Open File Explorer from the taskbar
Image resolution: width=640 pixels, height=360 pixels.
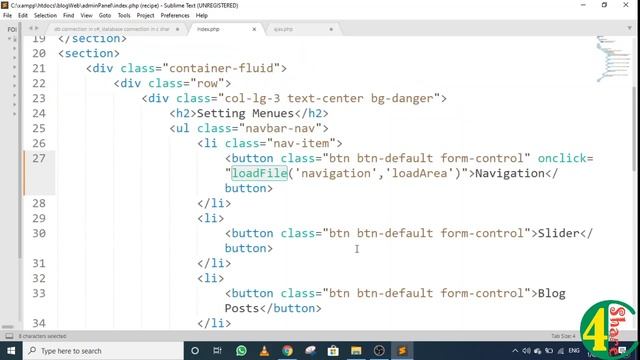tap(356, 351)
